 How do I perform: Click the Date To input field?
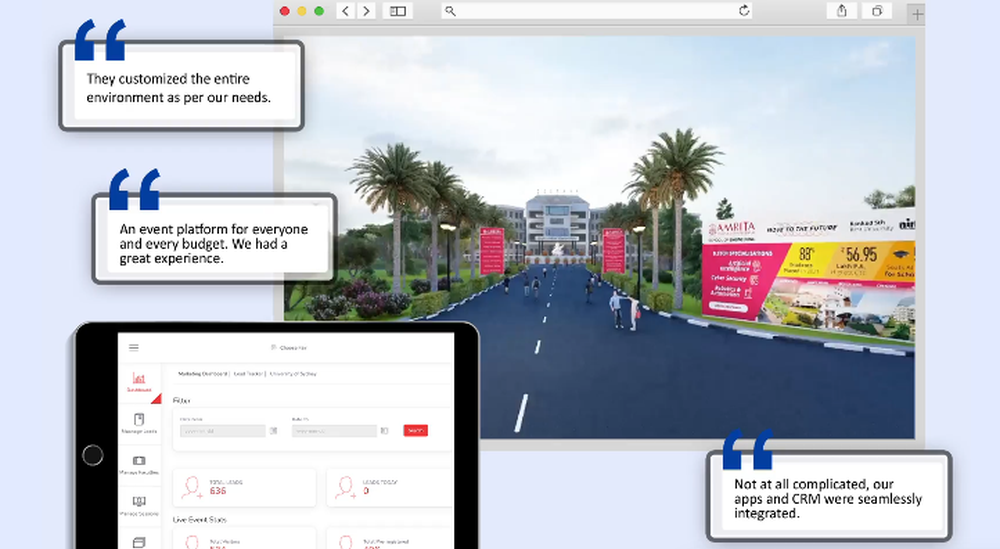[334, 431]
